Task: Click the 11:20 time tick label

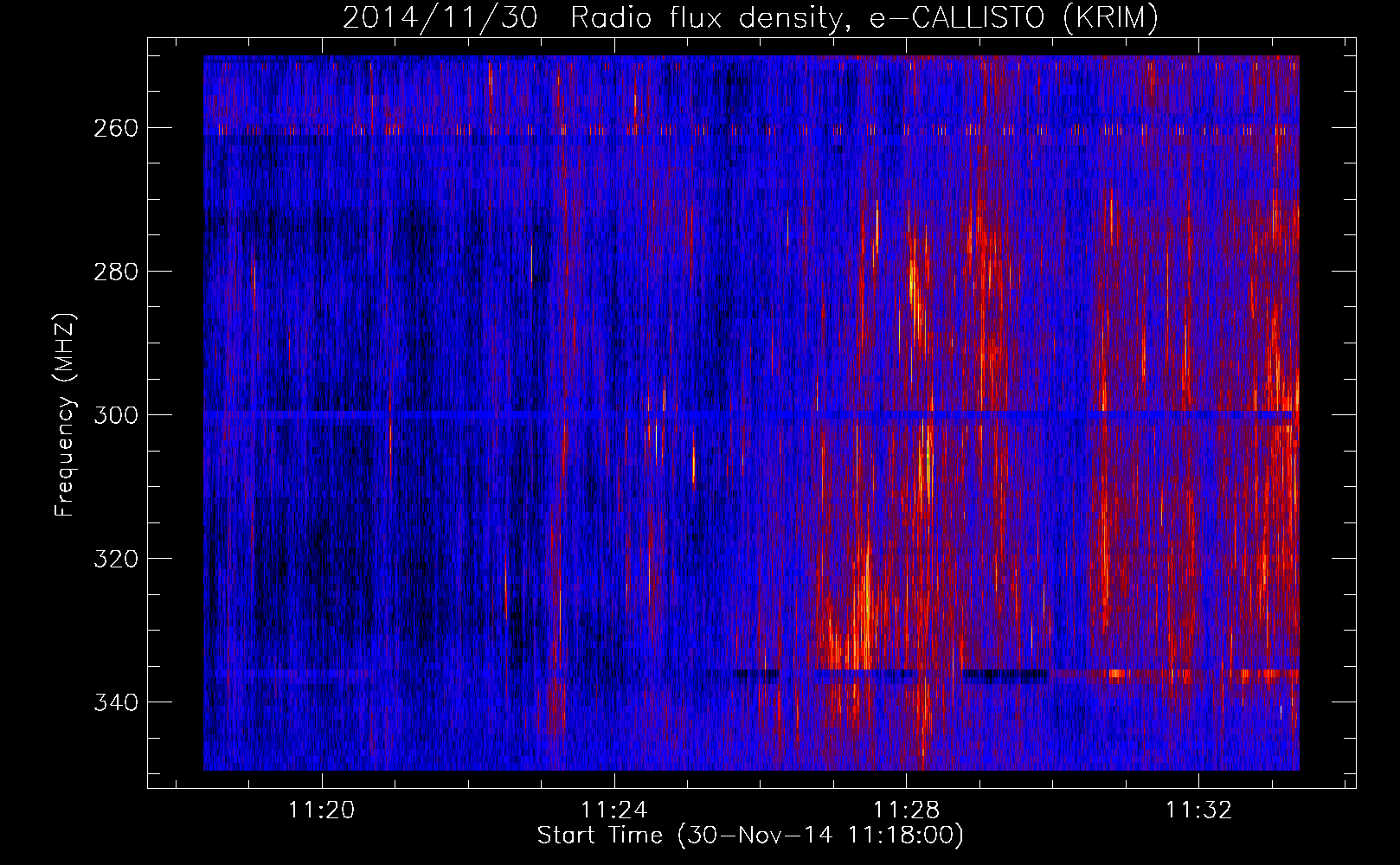Action: (322, 811)
